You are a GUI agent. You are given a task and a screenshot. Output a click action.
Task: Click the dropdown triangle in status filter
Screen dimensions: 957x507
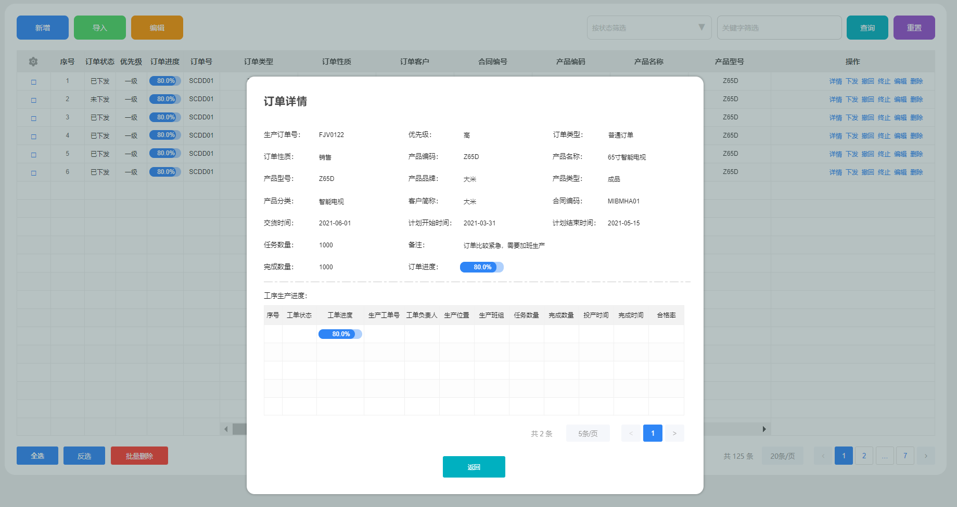pyautogui.click(x=701, y=28)
